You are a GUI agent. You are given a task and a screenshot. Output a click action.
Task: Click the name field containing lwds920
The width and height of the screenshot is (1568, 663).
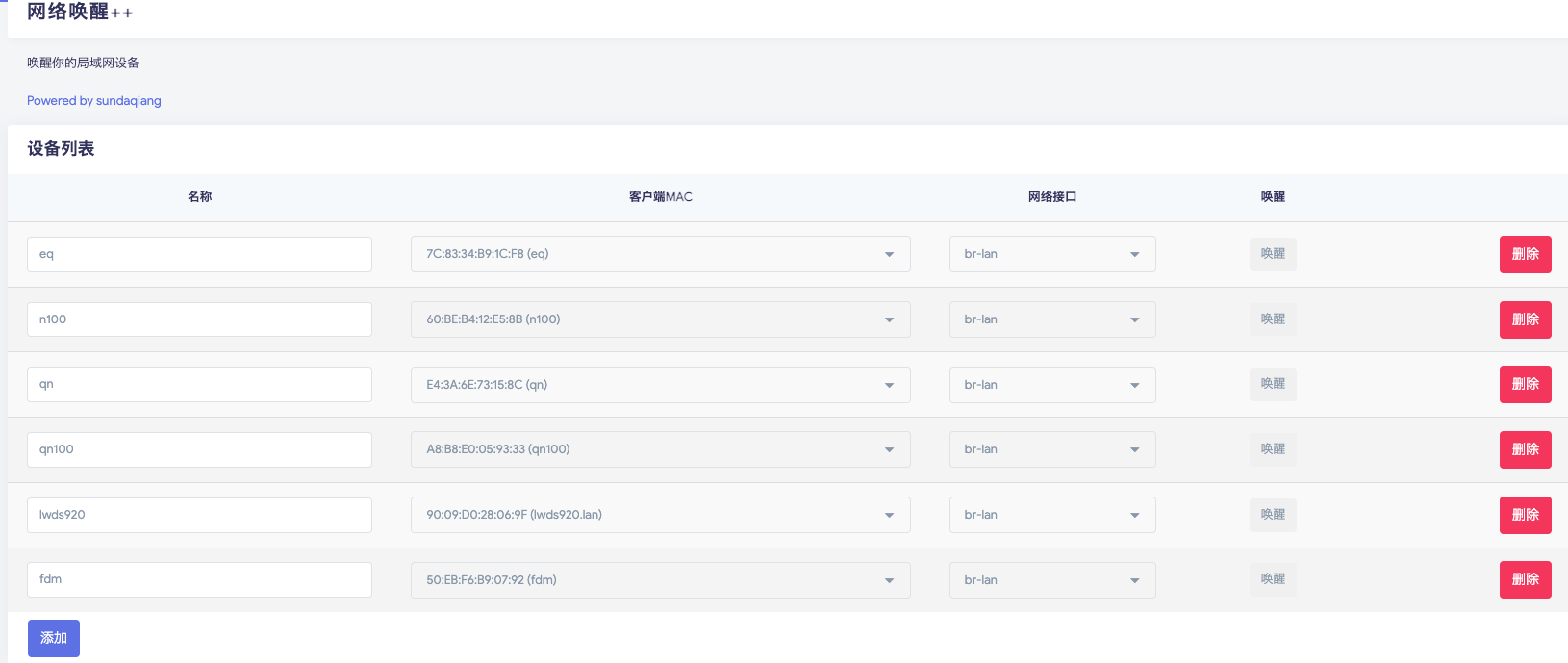[199, 515]
